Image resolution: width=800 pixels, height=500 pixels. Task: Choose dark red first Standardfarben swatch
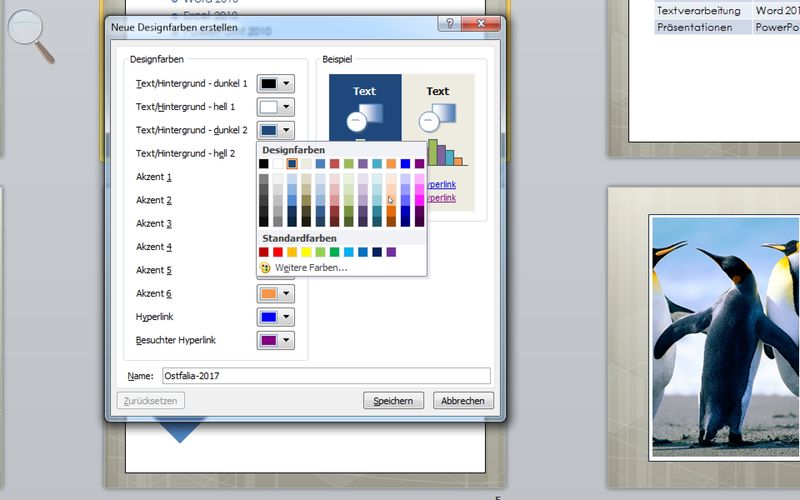[x=264, y=252]
